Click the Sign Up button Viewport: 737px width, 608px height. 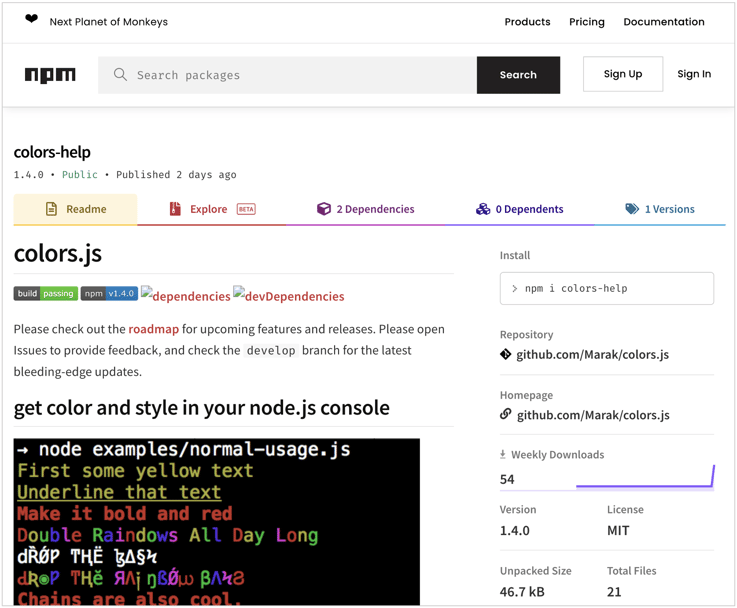(x=623, y=74)
